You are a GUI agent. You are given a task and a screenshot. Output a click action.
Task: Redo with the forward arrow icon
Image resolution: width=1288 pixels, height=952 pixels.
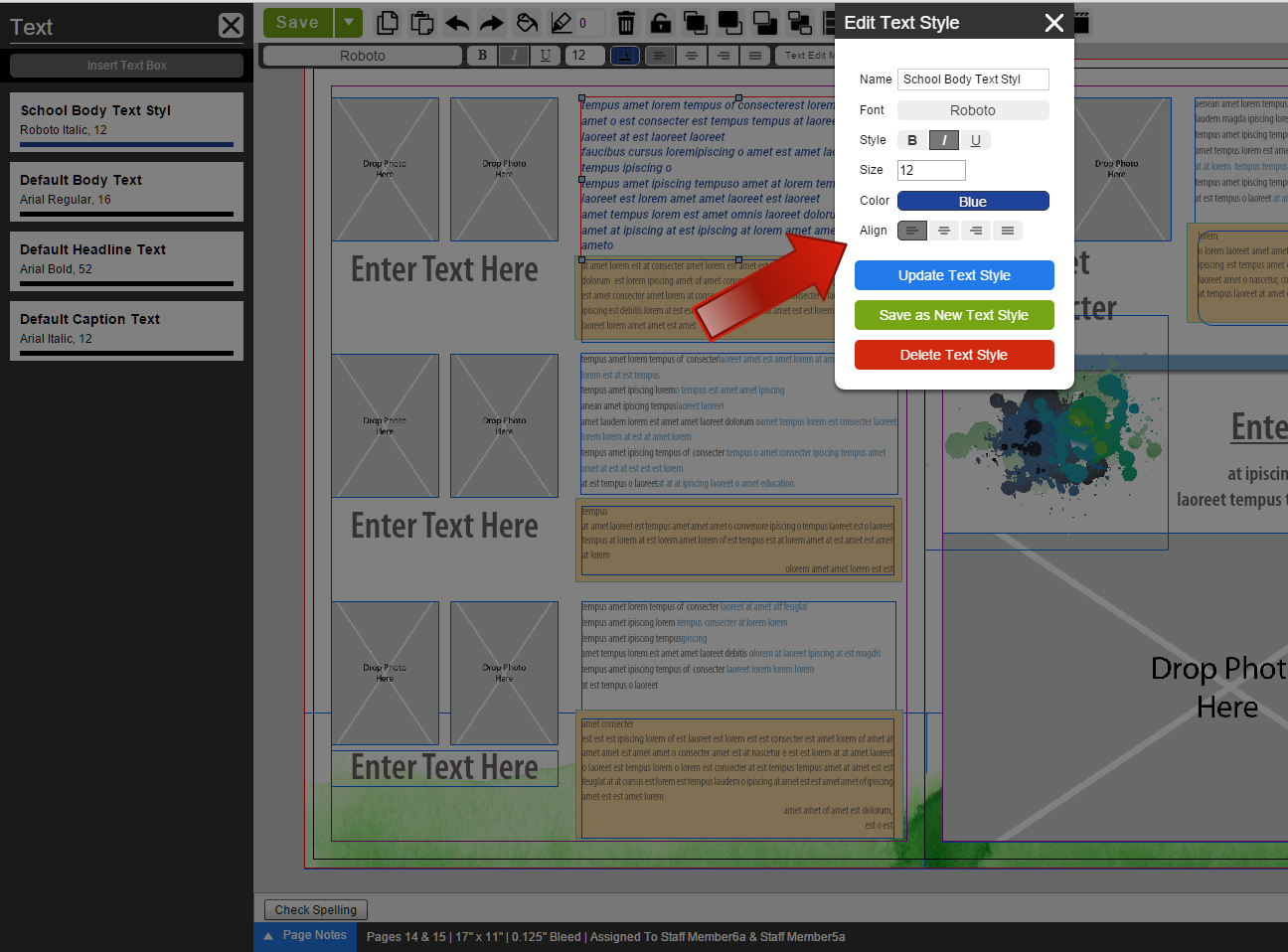492,22
